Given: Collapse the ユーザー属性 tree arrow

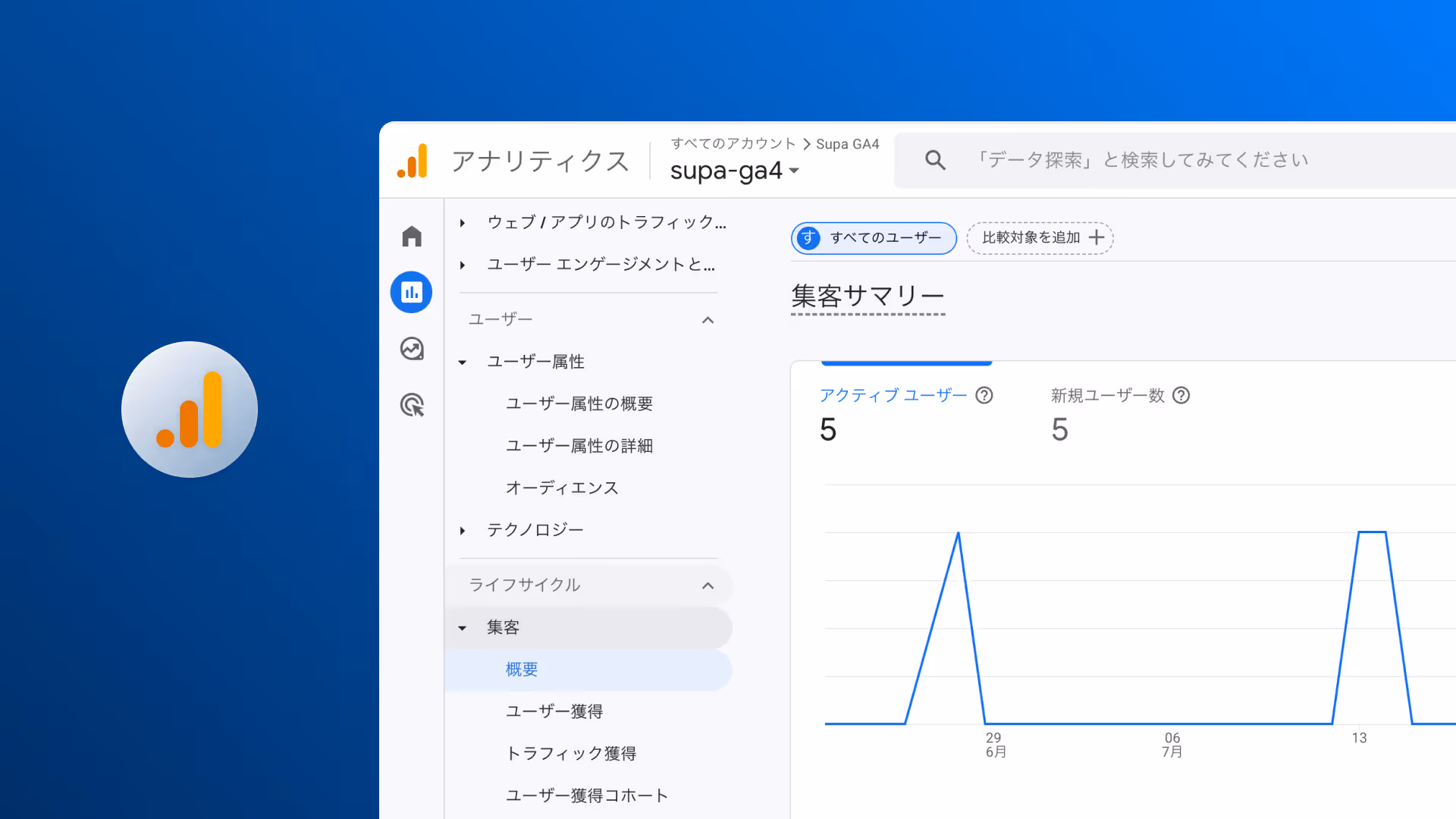Looking at the screenshot, I should click(x=463, y=362).
